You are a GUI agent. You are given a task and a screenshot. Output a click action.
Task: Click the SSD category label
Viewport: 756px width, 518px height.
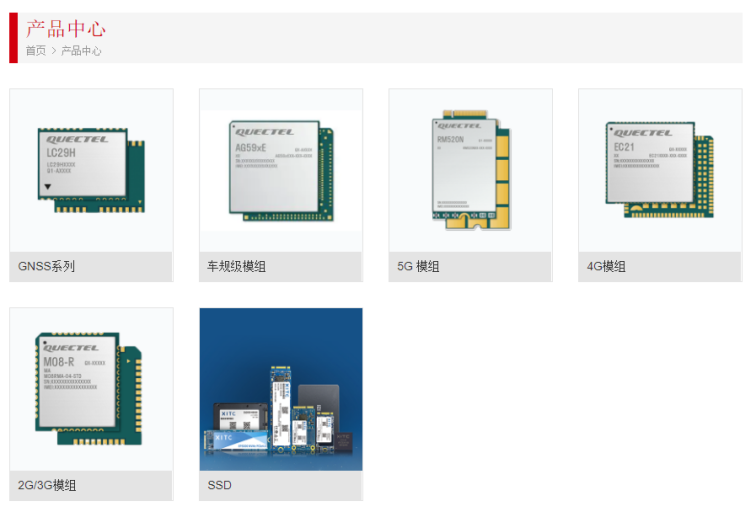tap(219, 486)
